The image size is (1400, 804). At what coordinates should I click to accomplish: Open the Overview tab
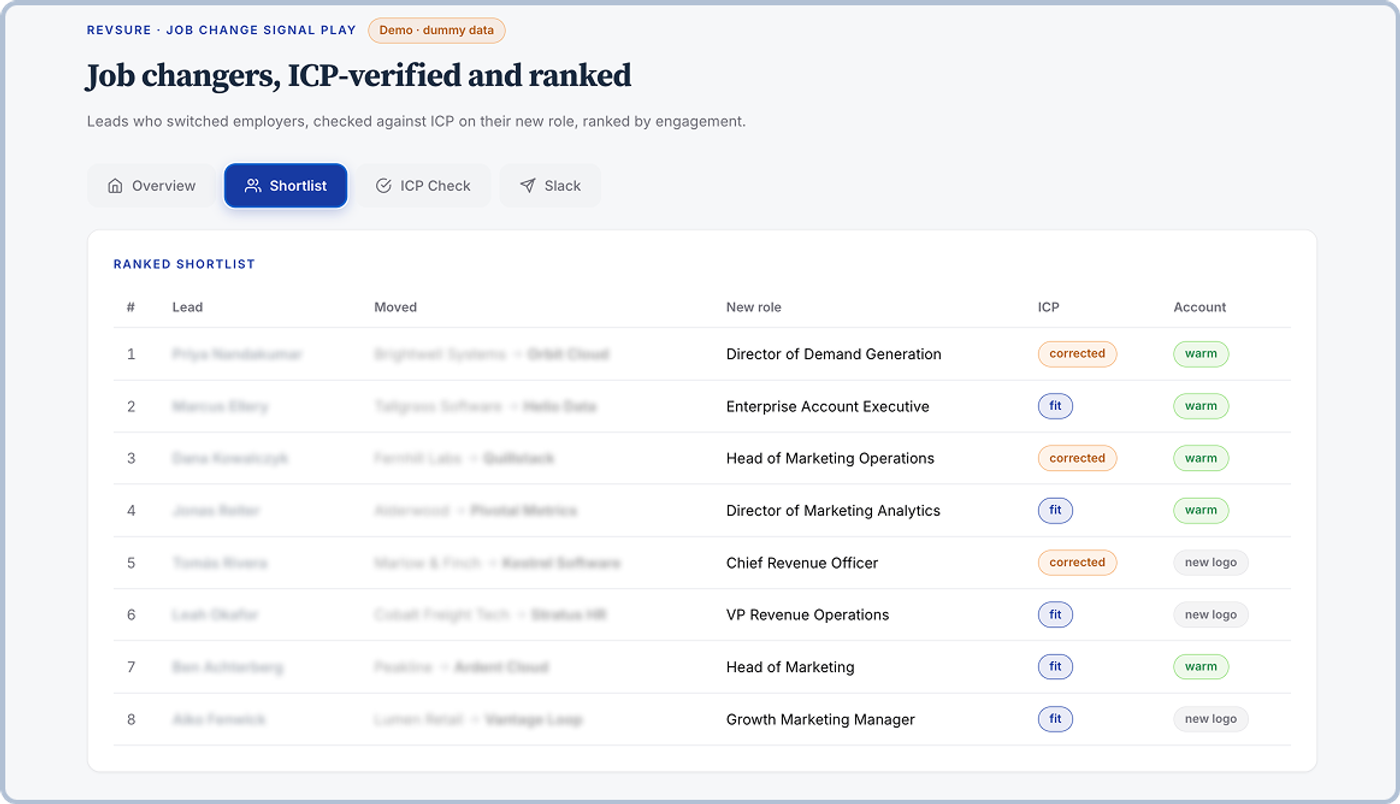tap(151, 186)
